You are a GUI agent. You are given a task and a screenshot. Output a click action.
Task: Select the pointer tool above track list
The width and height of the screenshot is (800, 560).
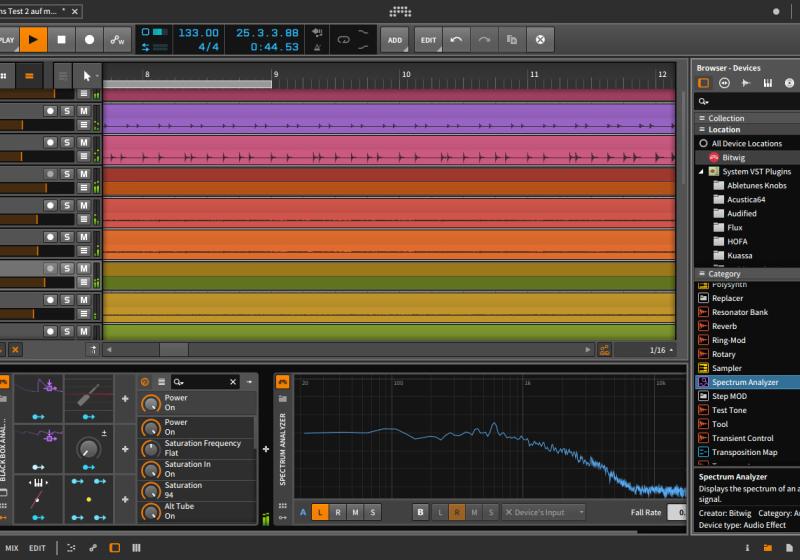(87, 76)
